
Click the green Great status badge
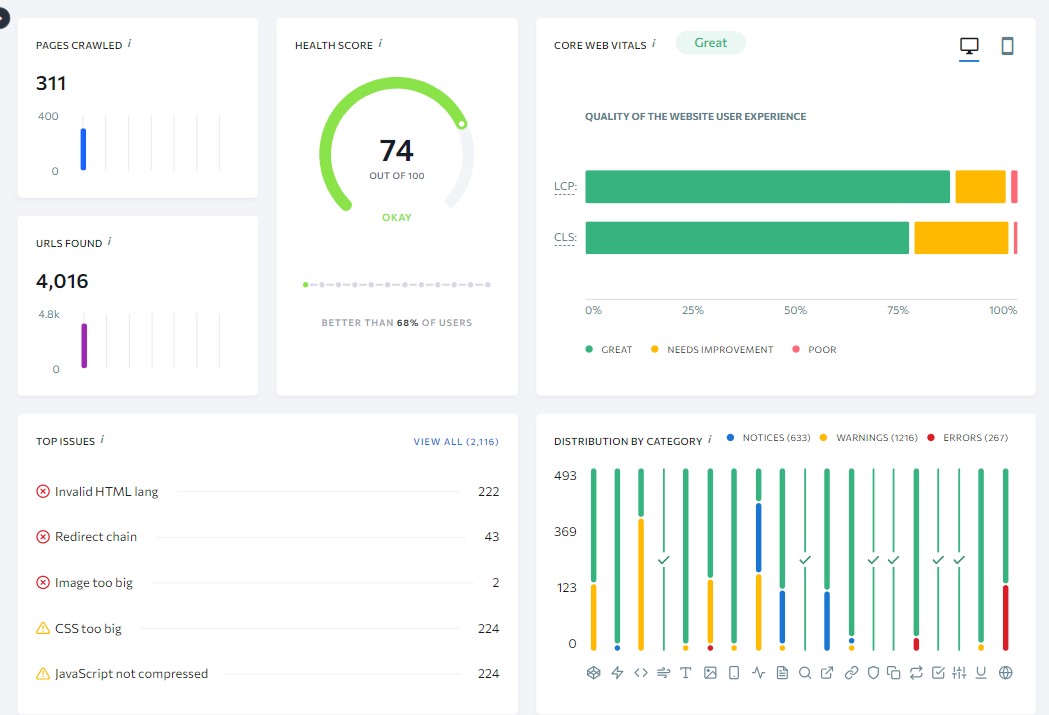point(710,43)
